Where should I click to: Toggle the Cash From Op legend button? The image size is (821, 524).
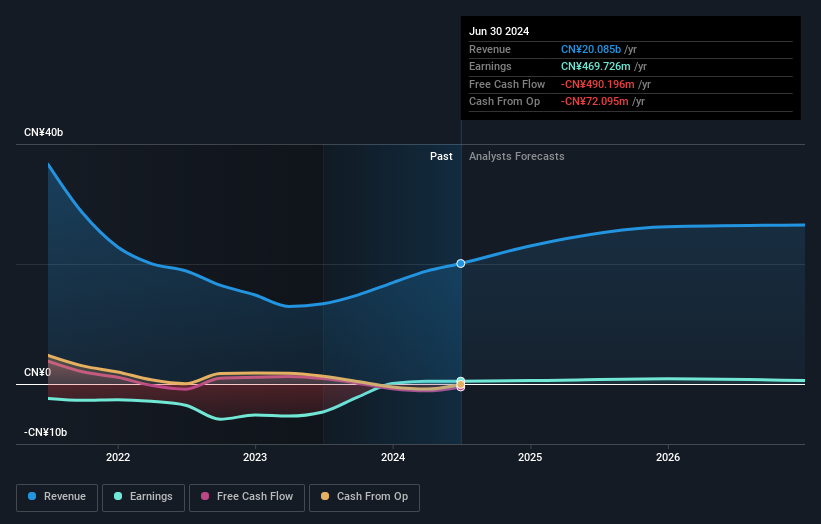click(364, 497)
